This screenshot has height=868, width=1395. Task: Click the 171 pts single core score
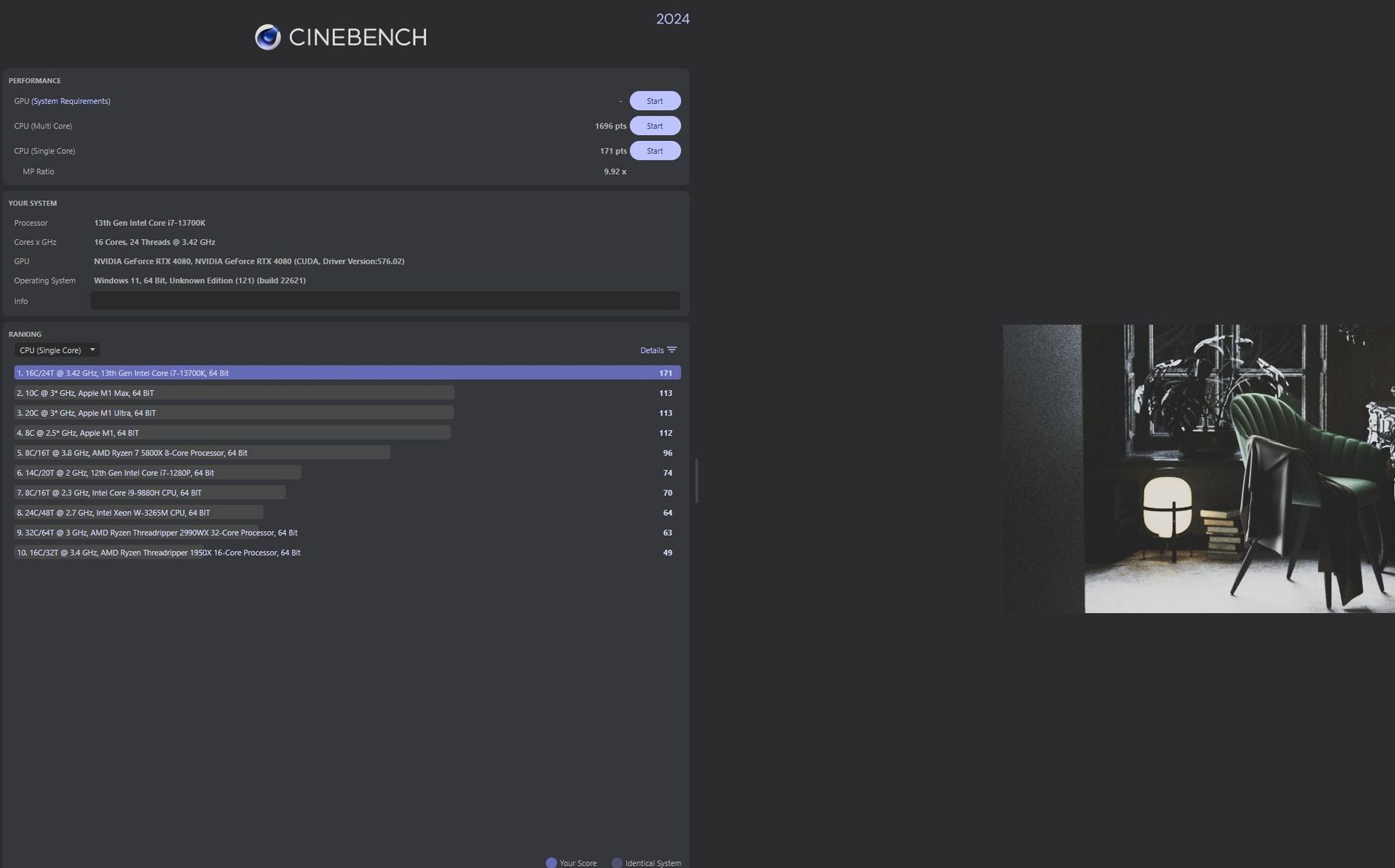coord(613,150)
